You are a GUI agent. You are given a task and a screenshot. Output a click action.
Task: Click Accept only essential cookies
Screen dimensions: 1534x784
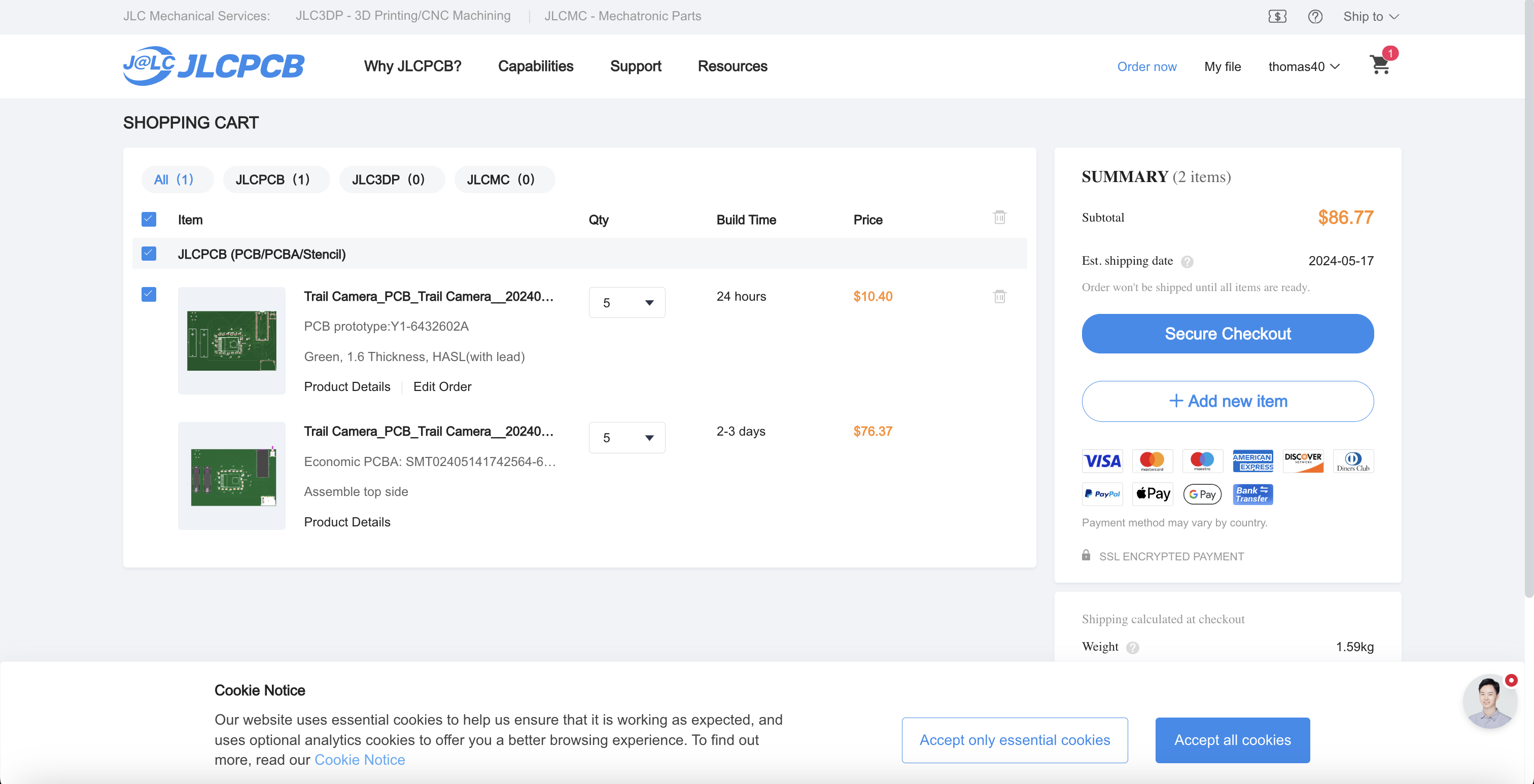(x=1014, y=739)
